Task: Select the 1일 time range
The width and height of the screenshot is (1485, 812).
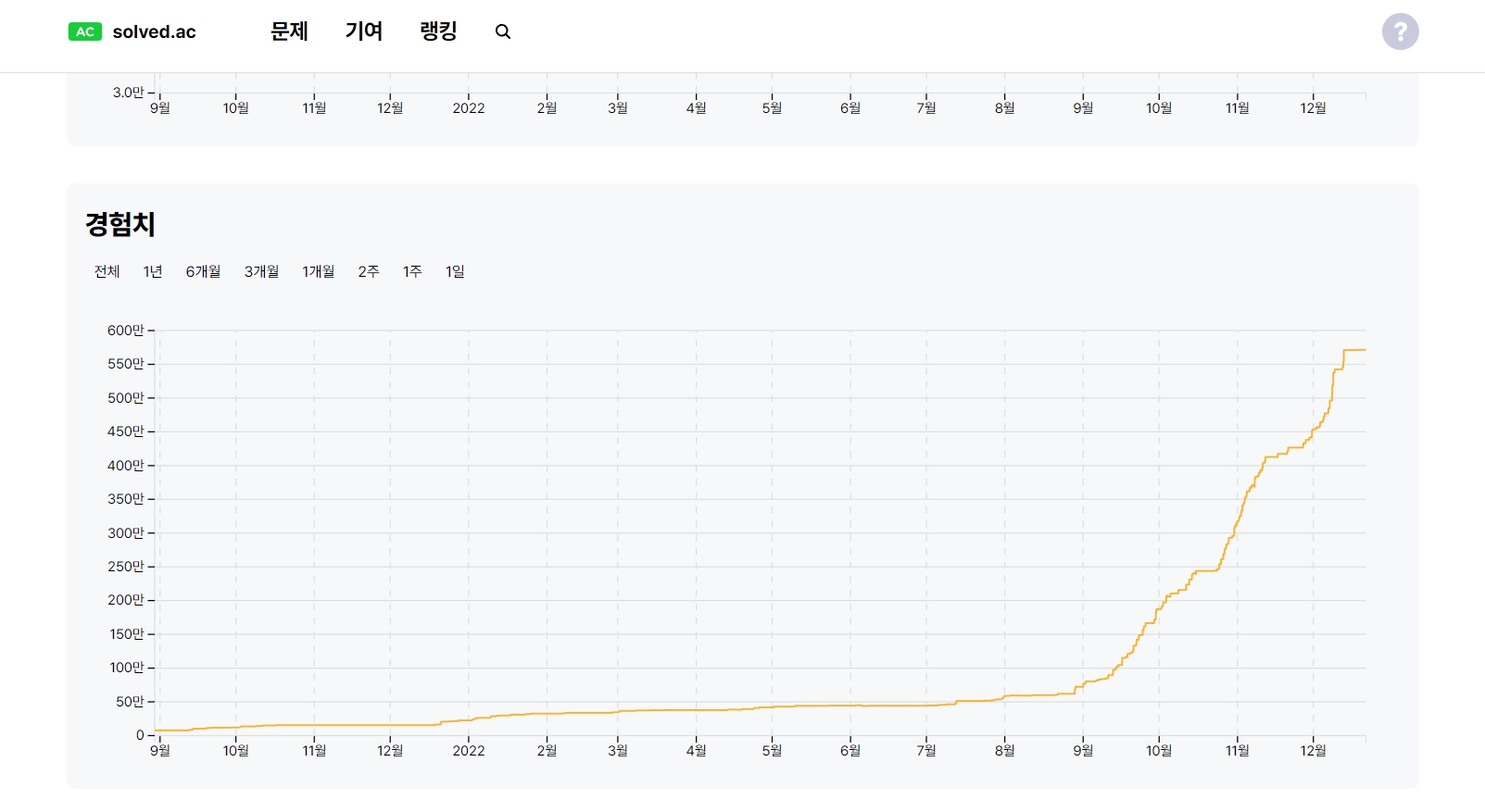Action: [x=455, y=271]
